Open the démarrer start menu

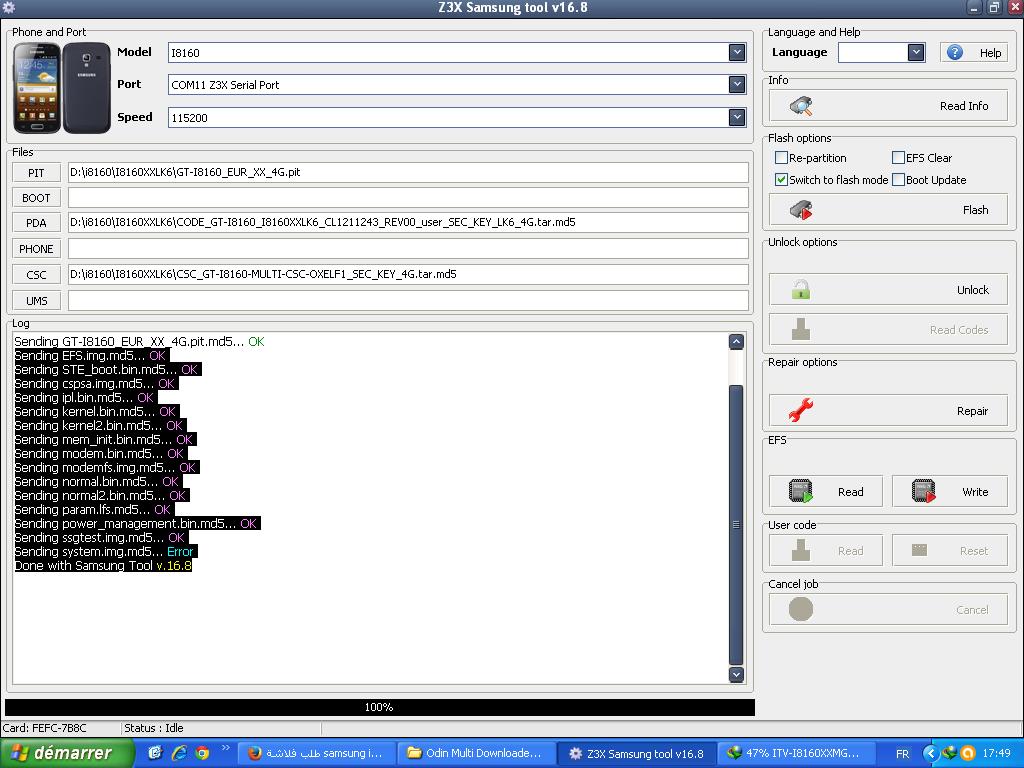point(67,753)
